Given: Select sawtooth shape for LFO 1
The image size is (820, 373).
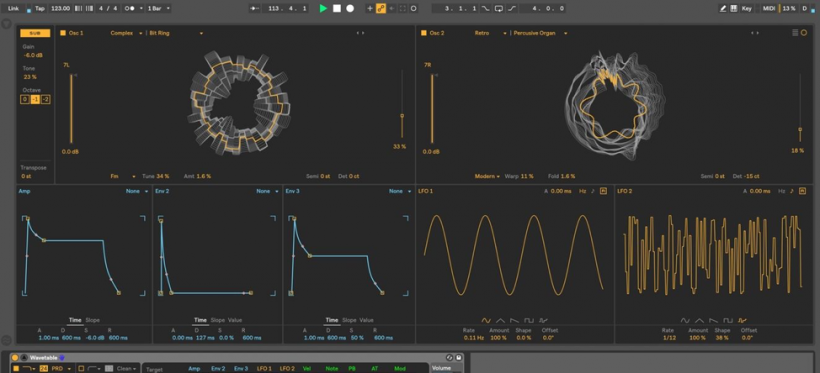Looking at the screenshot, I should click(515, 320).
